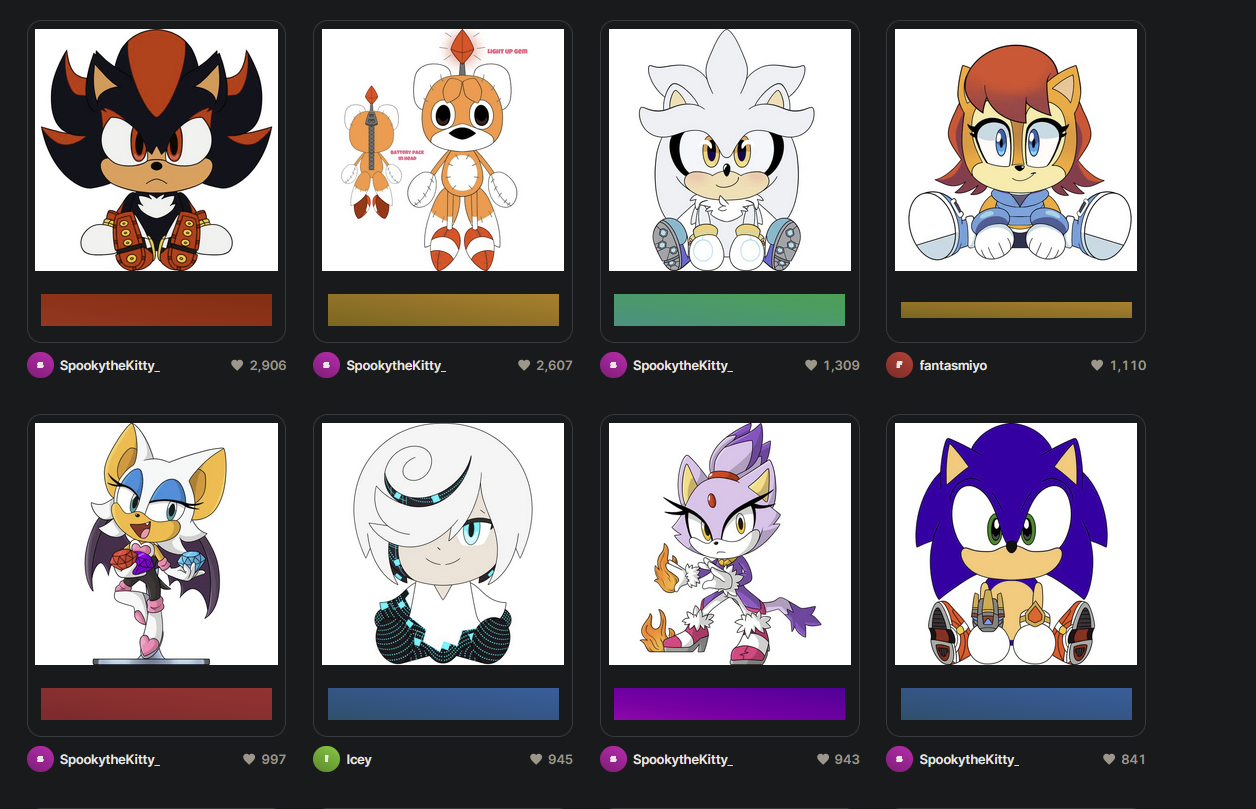Screen dimensions: 1256x809
Task: Click the heart icon showing 997 likes
Action: pyautogui.click(x=249, y=760)
